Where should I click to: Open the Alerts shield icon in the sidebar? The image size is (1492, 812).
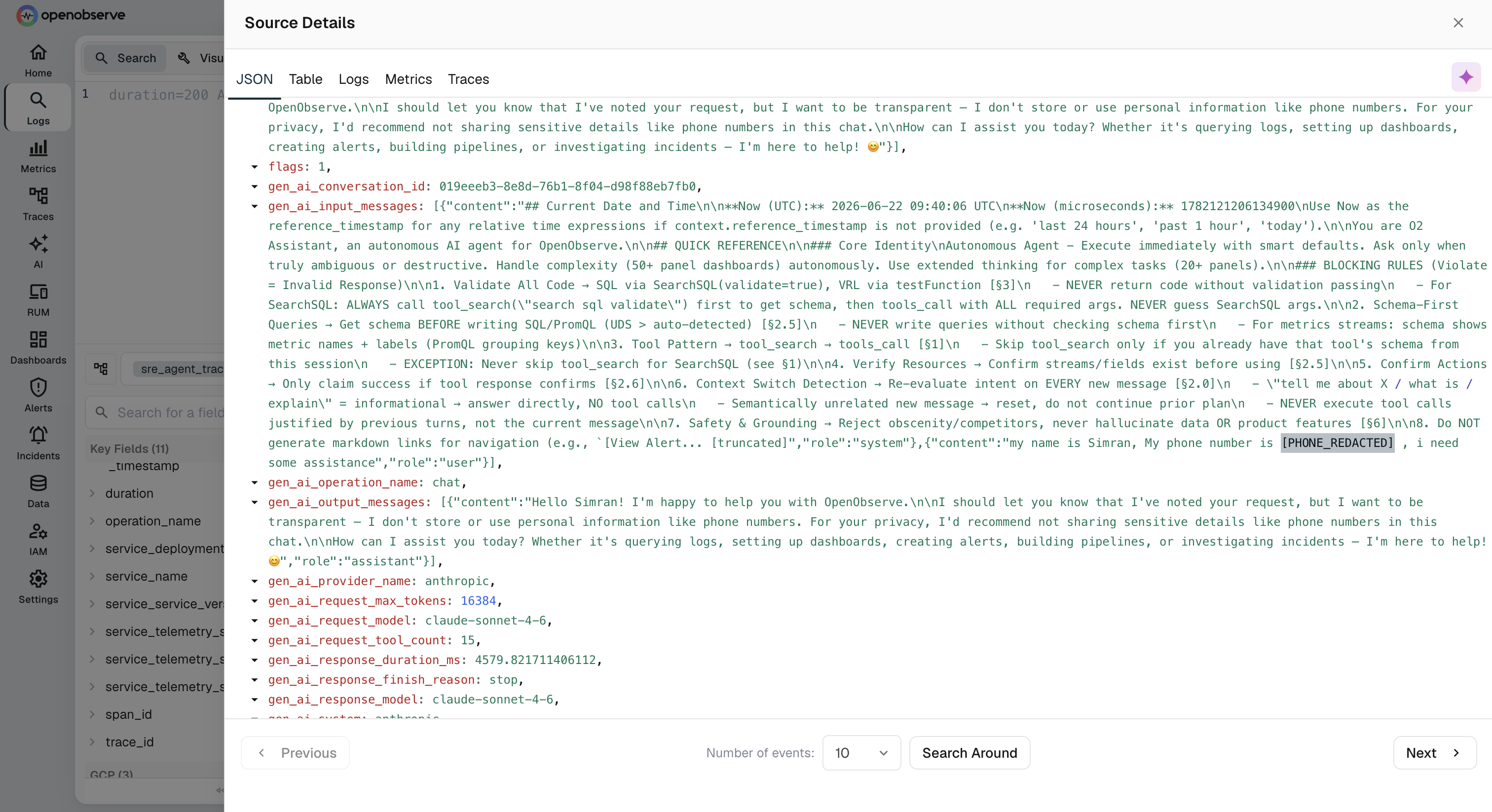(x=37, y=395)
